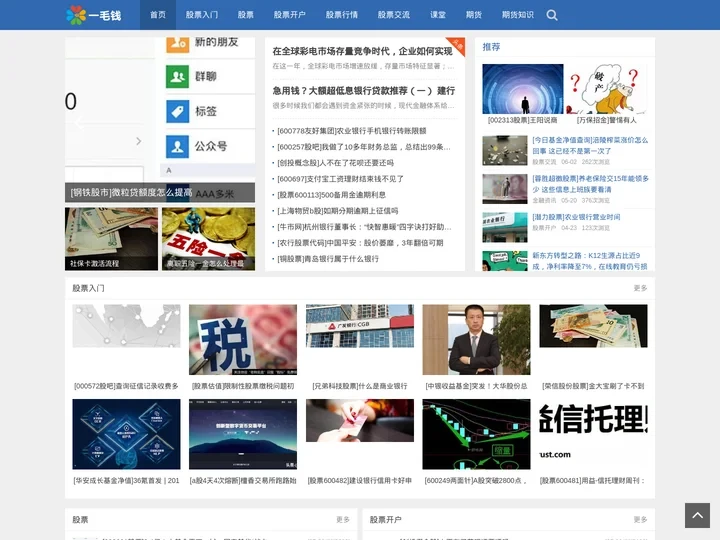The width and height of the screenshot is (720, 540).
Task: Click the 股票开户 section heading
Action: [386, 519]
